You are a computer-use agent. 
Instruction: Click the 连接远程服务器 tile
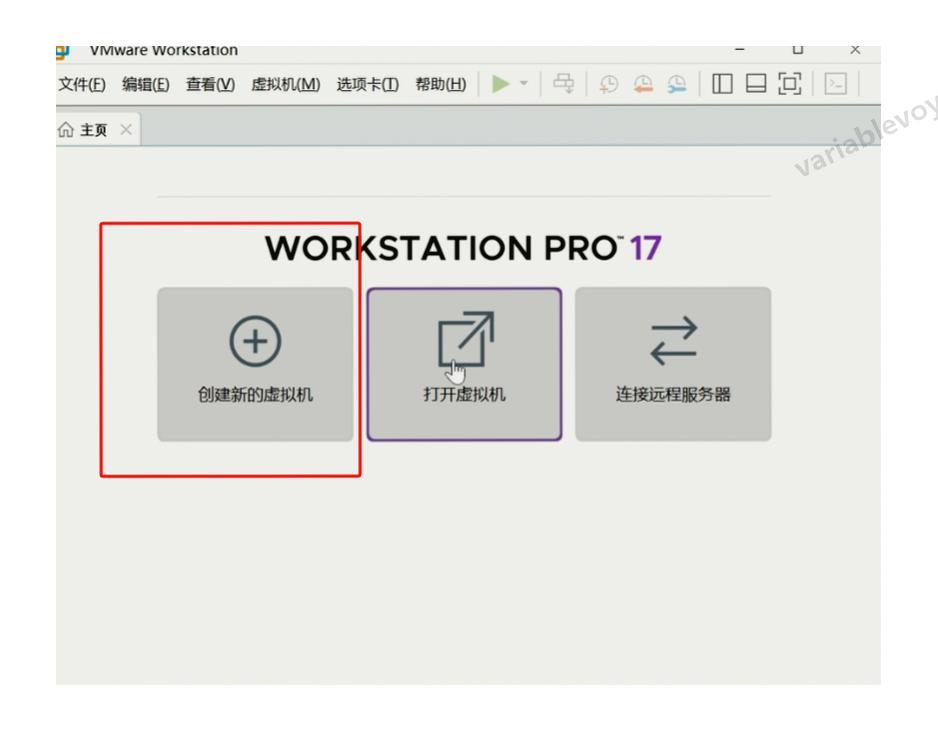click(x=673, y=364)
